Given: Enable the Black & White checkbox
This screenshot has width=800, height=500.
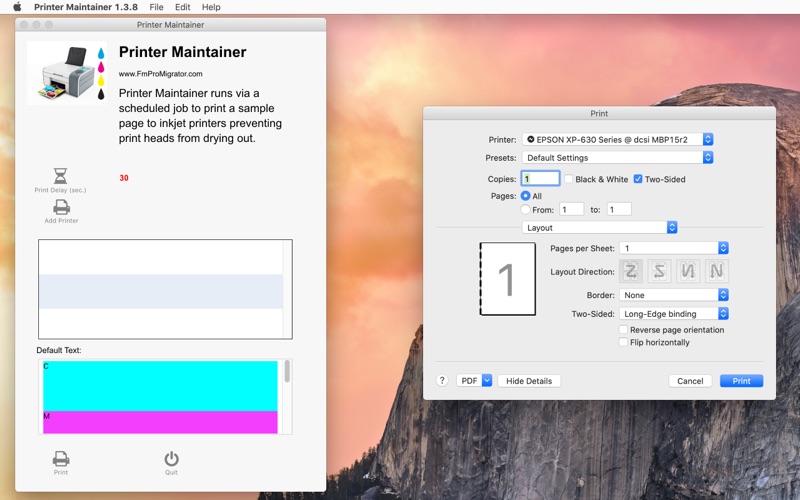Looking at the screenshot, I should point(569,179).
